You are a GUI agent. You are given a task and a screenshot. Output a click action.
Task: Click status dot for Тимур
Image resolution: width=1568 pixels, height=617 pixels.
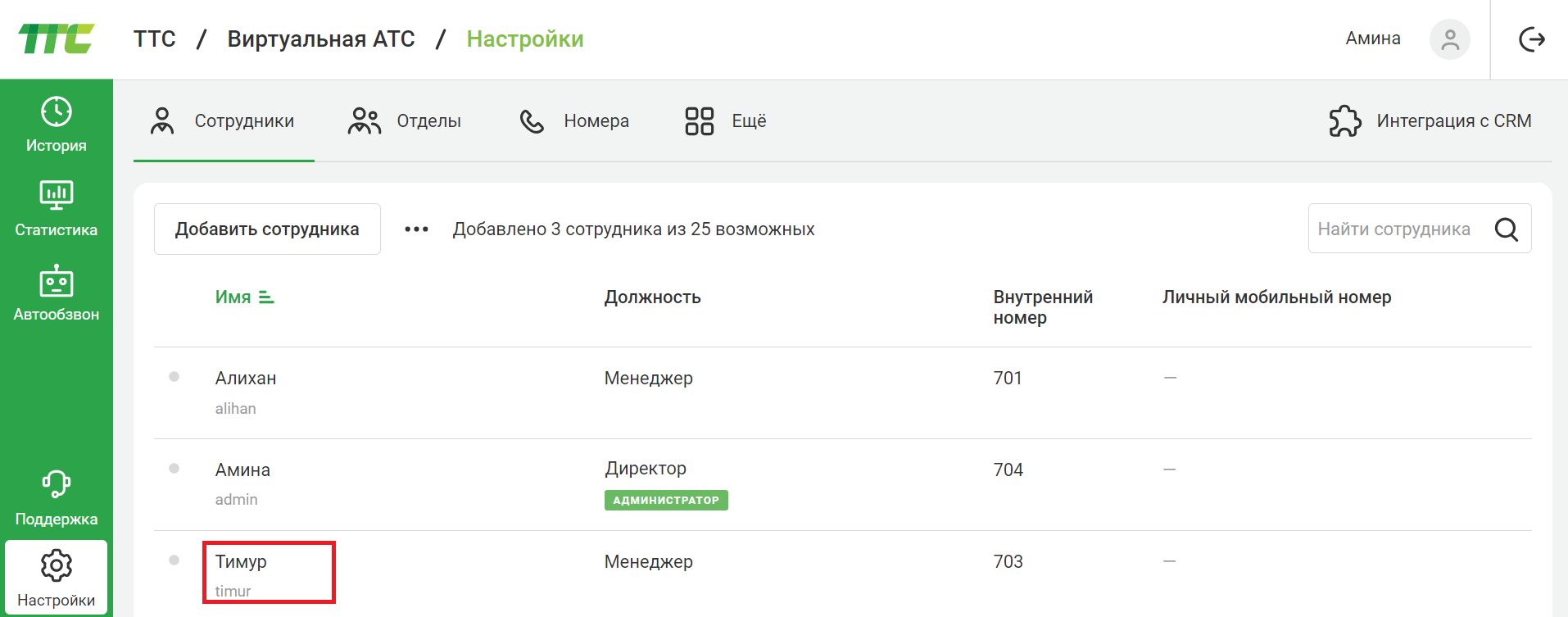pyautogui.click(x=174, y=560)
